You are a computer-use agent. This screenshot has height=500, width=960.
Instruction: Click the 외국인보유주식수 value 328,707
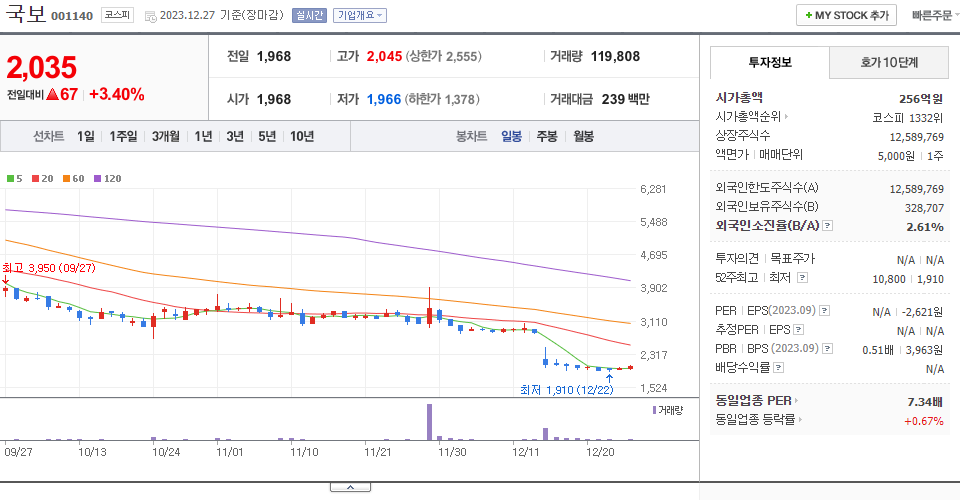tap(924, 208)
